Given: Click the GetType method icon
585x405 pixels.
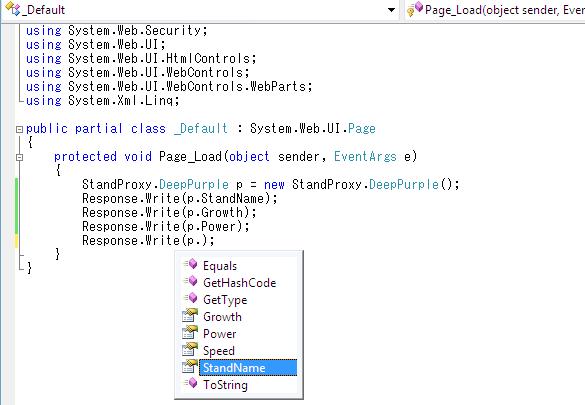Looking at the screenshot, I should pos(191,298).
